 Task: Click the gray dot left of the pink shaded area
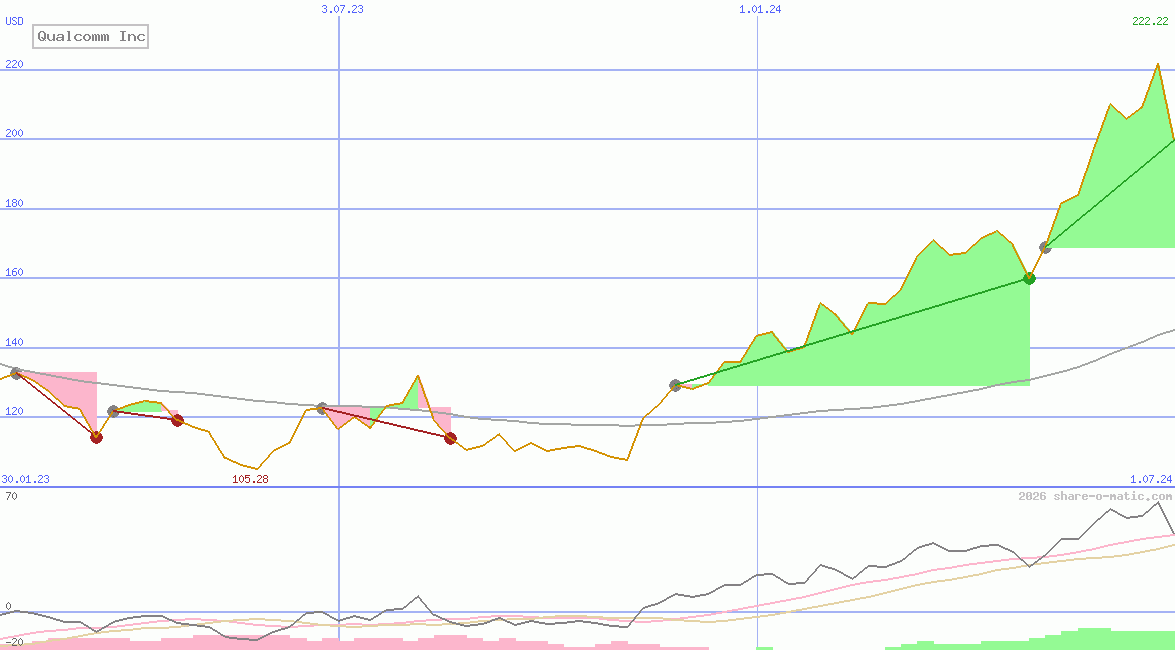pyautogui.click(x=16, y=373)
